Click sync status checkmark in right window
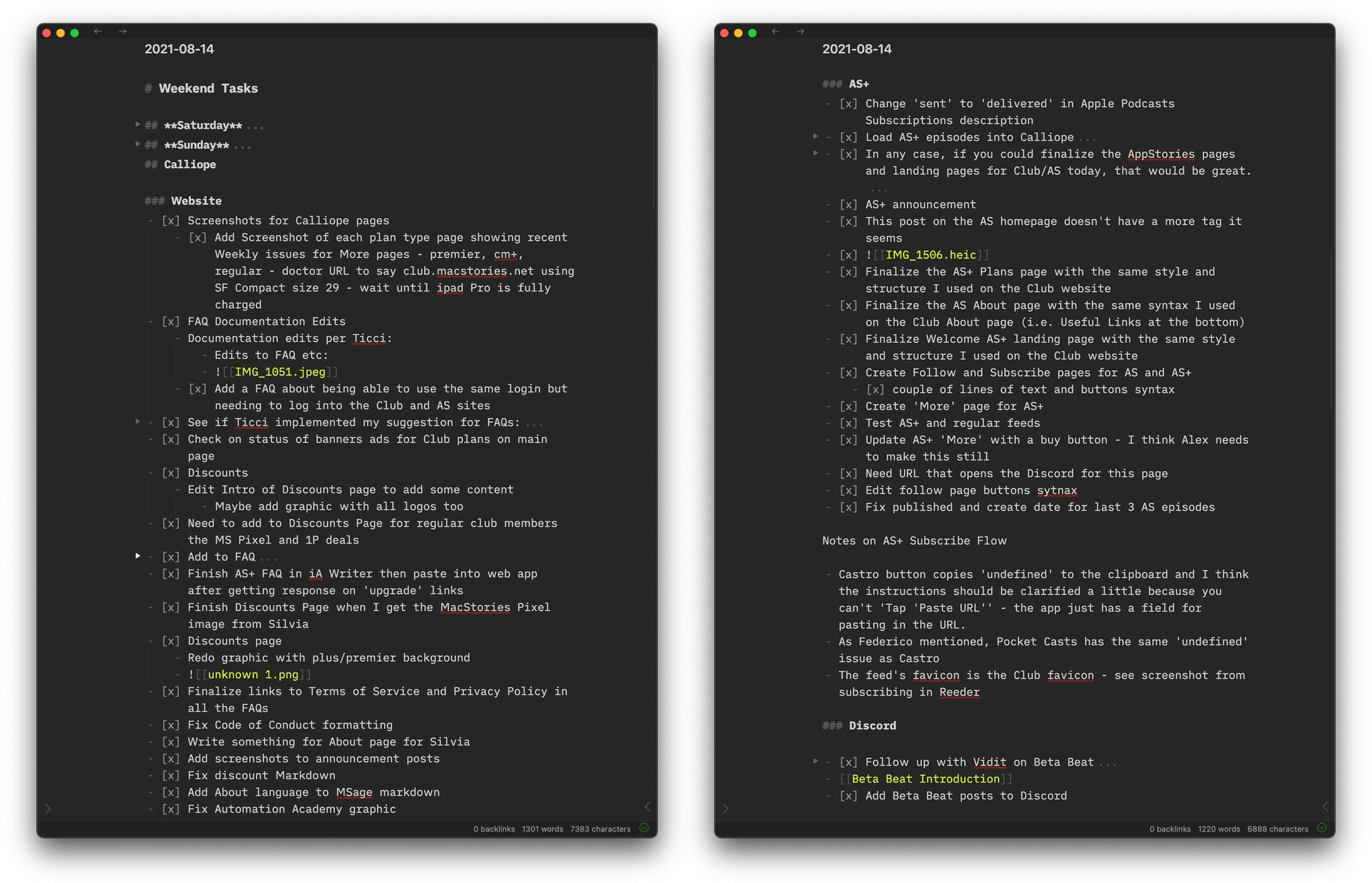Viewport: 1372px width, 883px height. 1322,828
